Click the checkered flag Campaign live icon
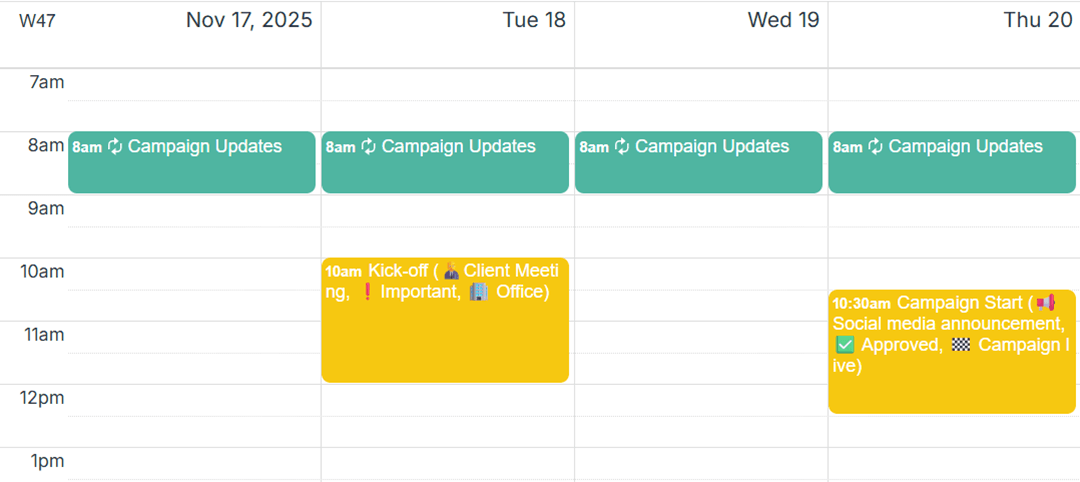Screen dimensions: 1080x482 click(961, 345)
